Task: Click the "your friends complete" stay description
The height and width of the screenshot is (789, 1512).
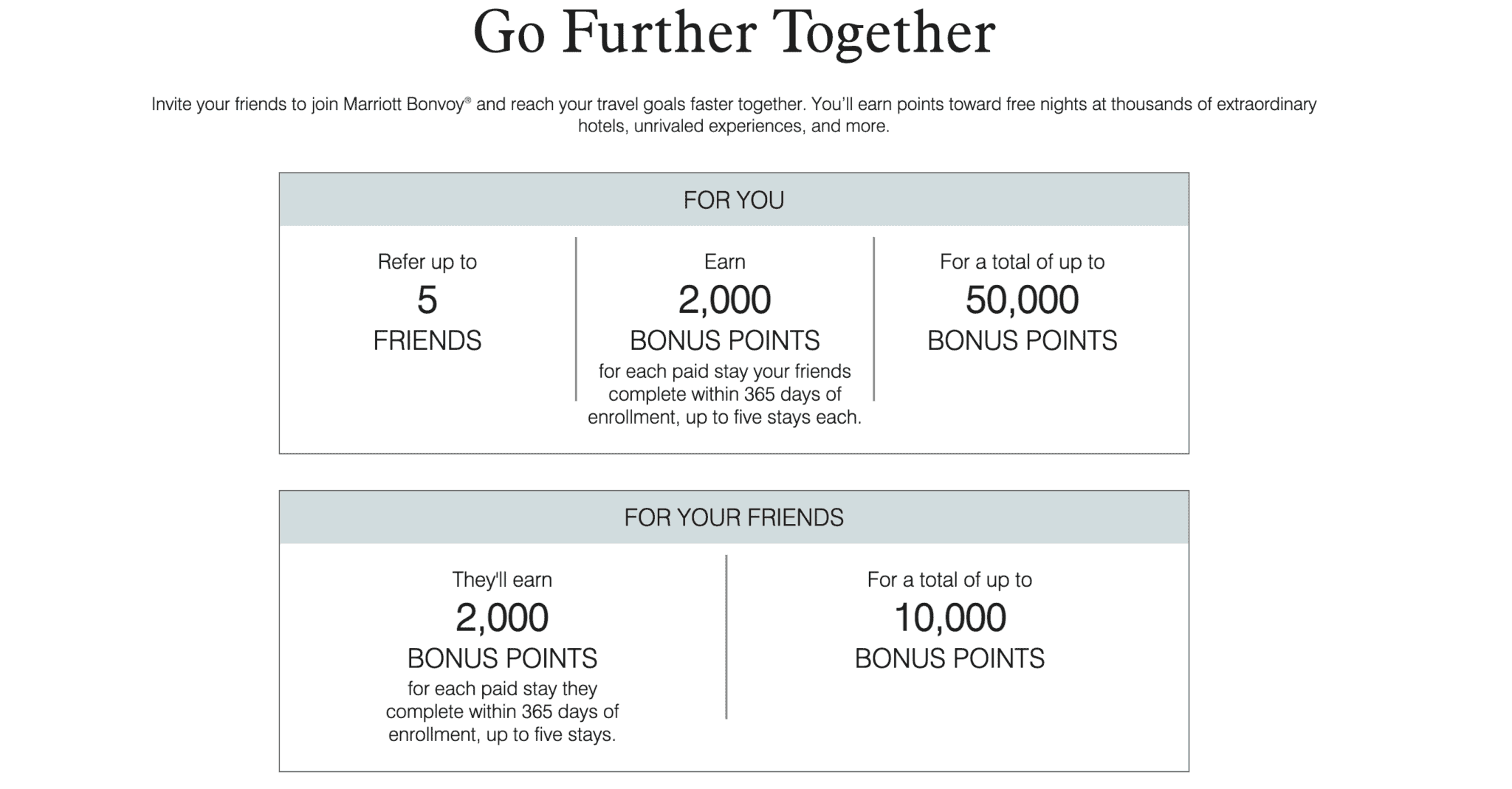Action: pos(725,394)
